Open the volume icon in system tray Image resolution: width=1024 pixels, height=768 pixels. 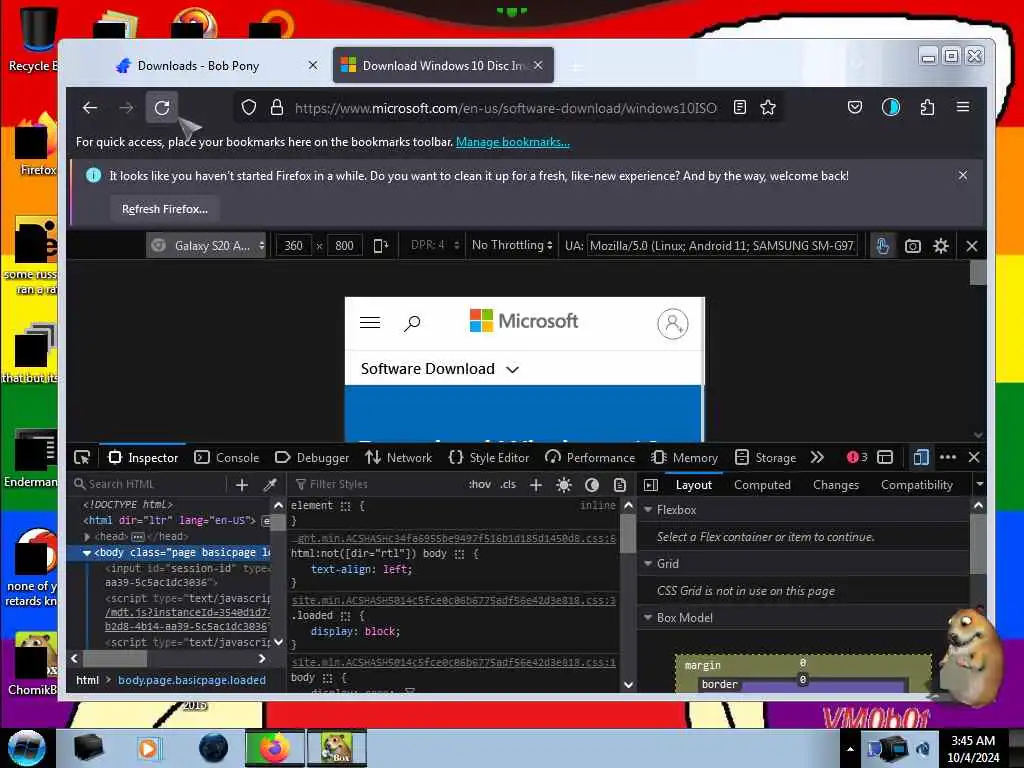(923, 749)
